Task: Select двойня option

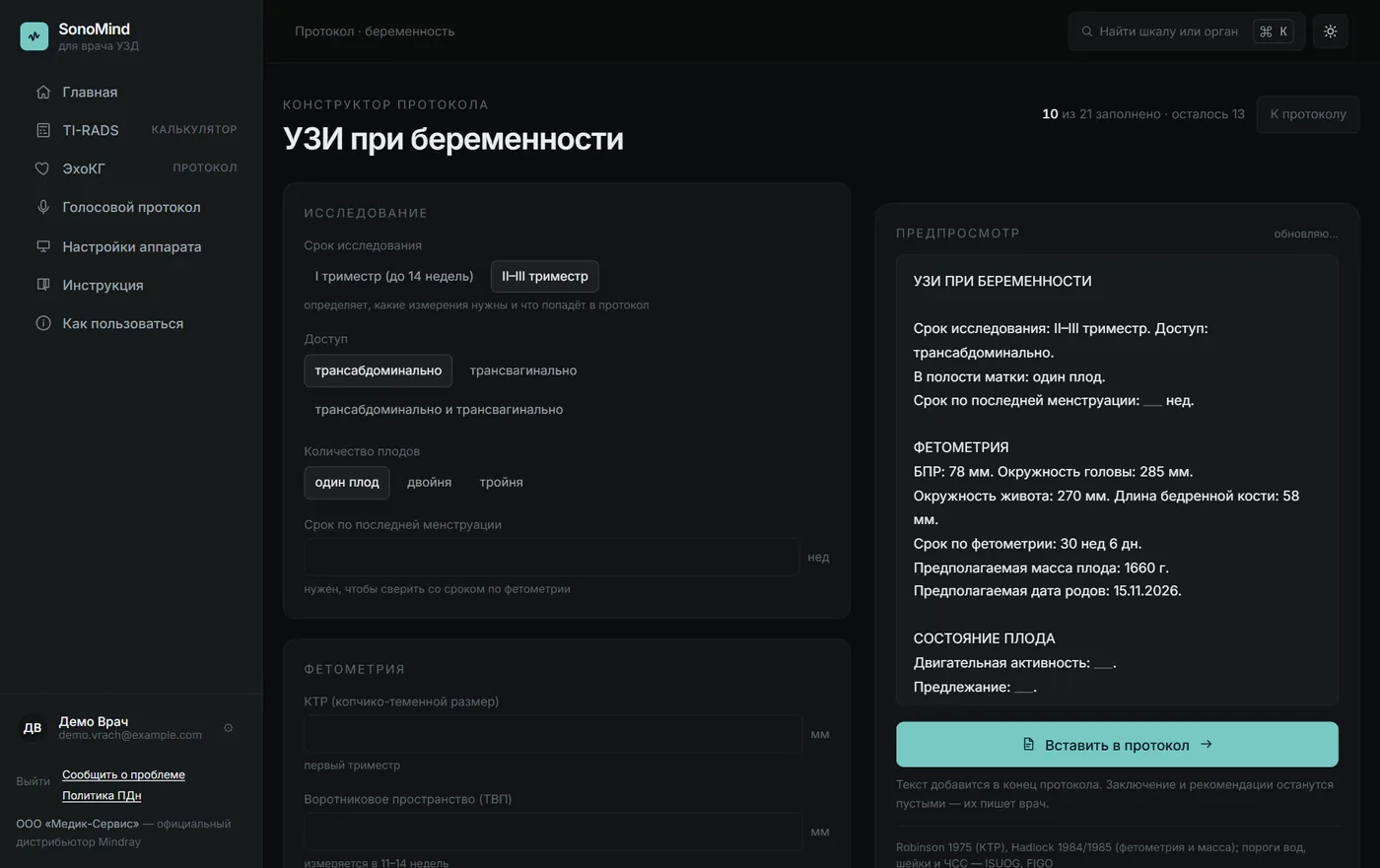Action: [x=429, y=482]
